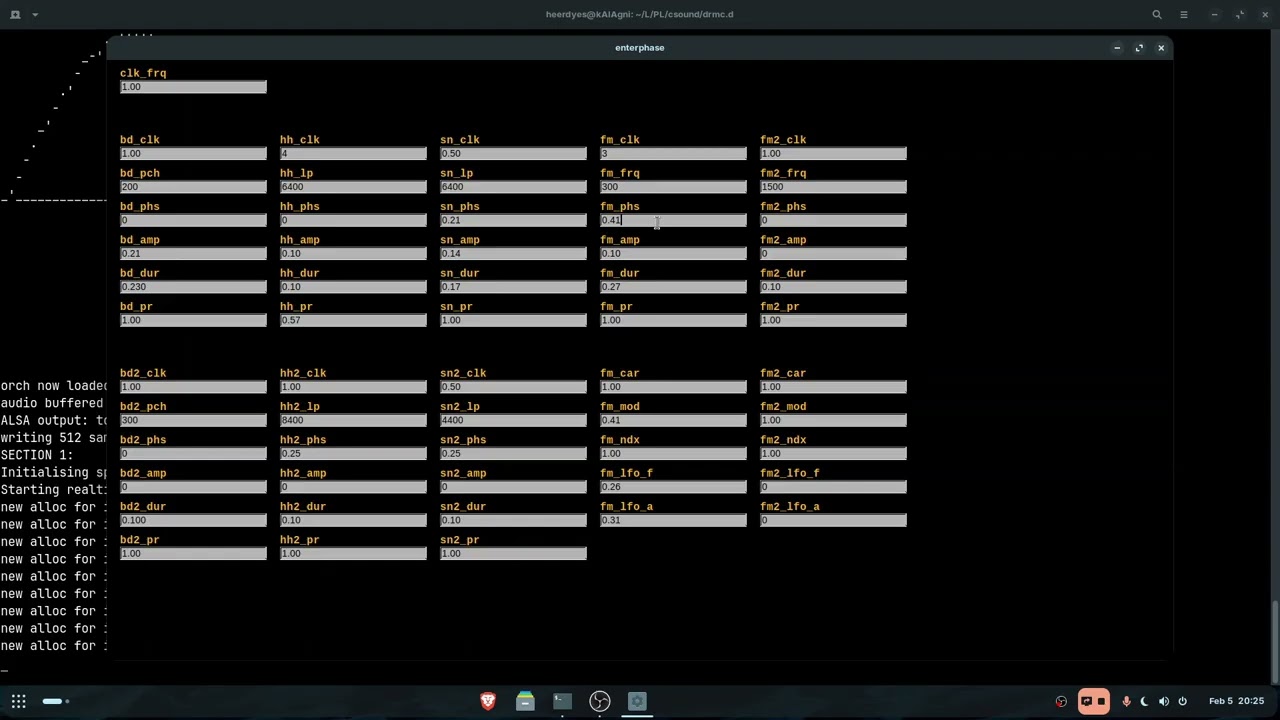The width and height of the screenshot is (1280, 720).
Task: Maximize the enterphase window
Action: pos(1139,48)
